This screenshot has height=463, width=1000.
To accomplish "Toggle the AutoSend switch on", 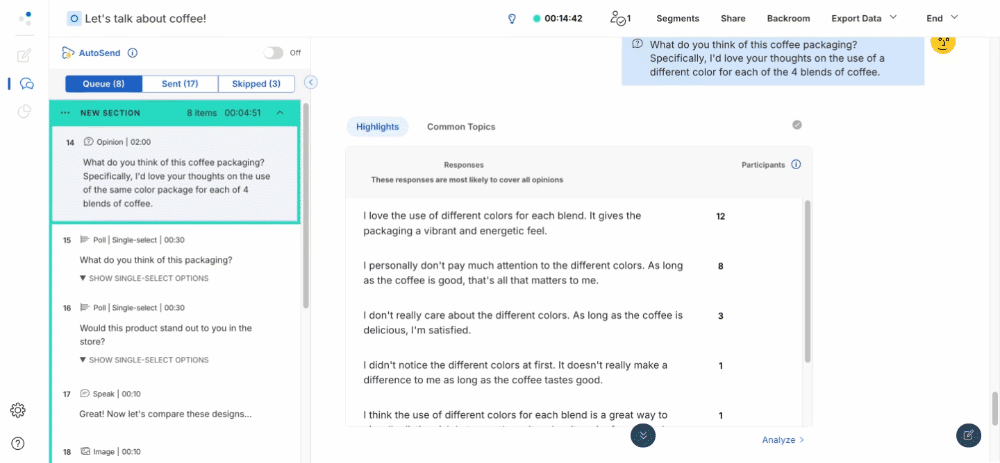I will pyautogui.click(x=273, y=53).
